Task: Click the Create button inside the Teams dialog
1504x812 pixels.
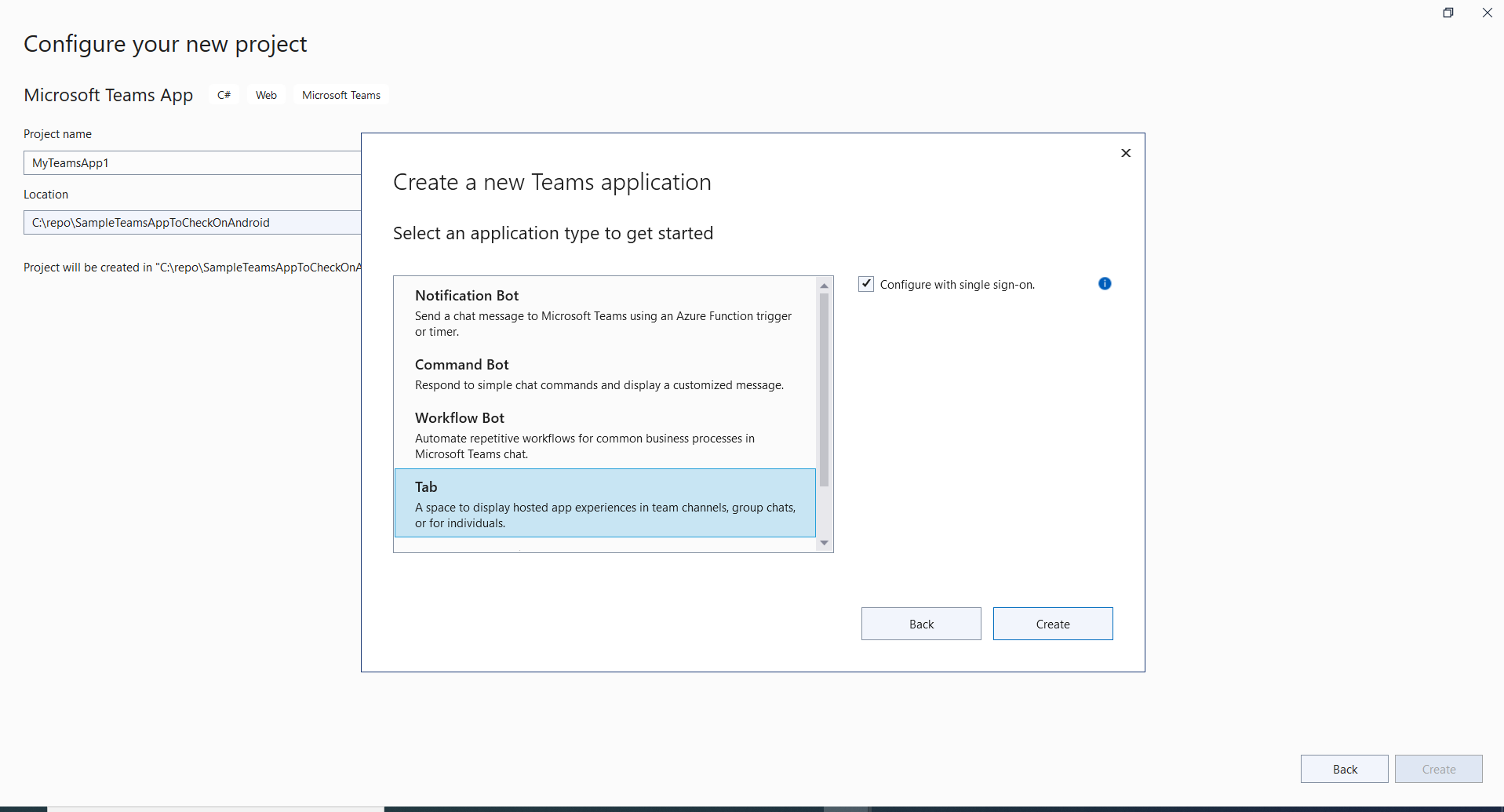Action: pos(1053,623)
